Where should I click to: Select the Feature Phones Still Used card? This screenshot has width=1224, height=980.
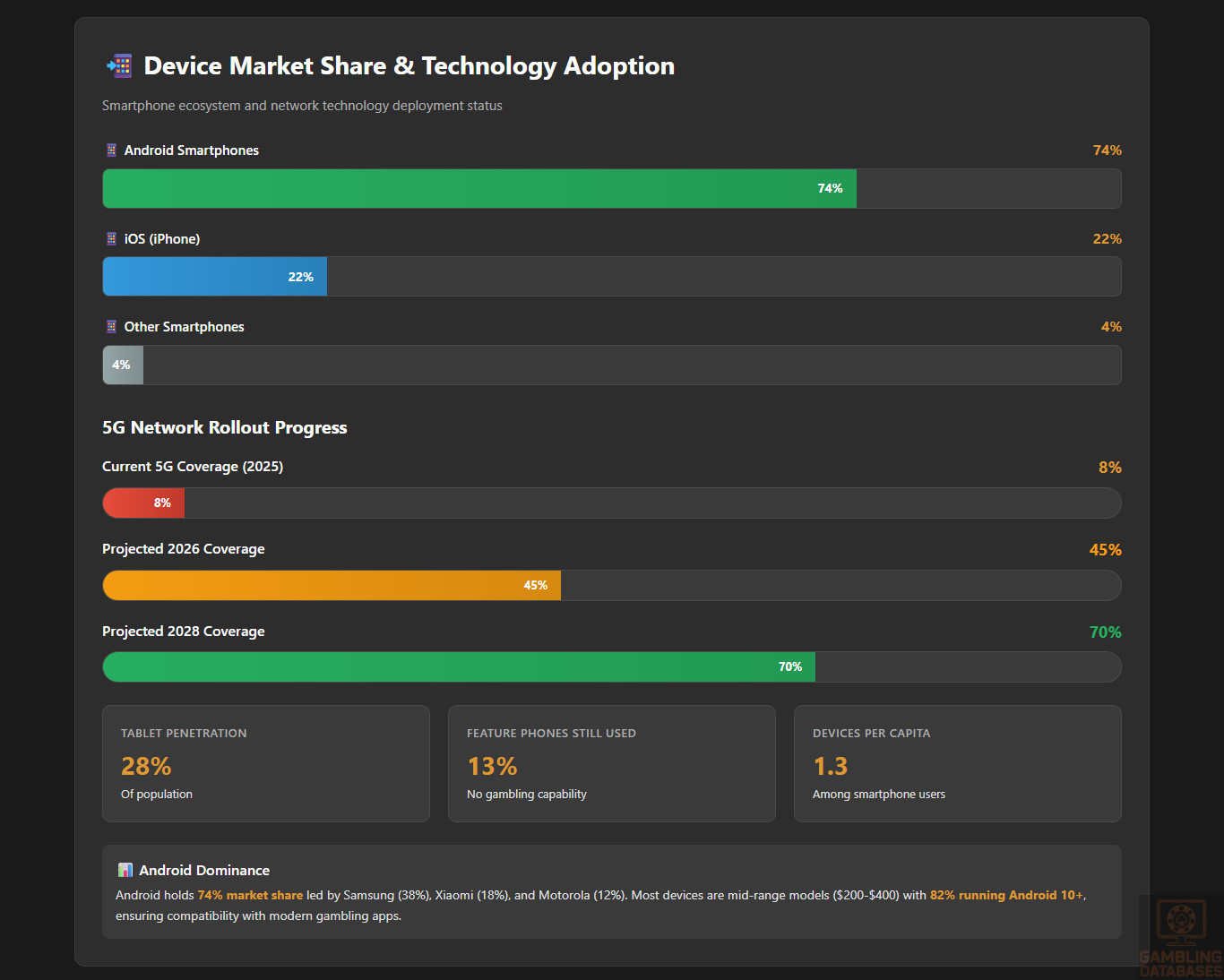coord(611,763)
